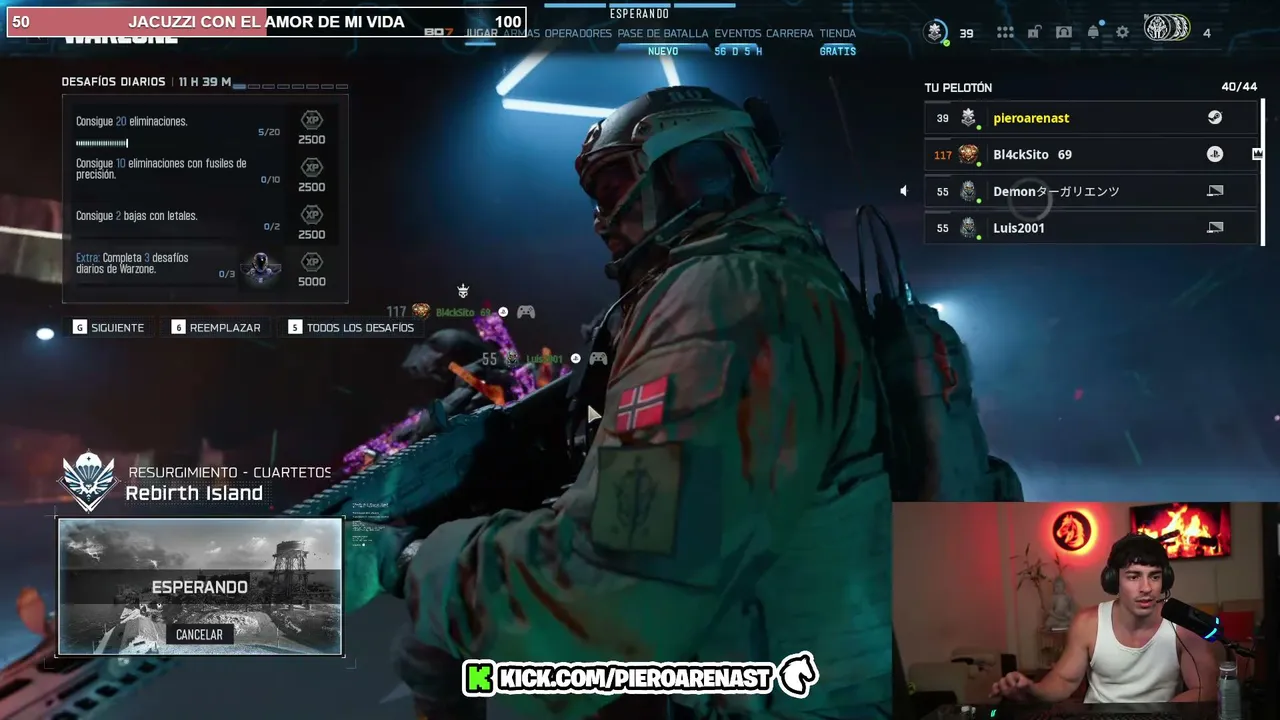Click CANCELAR to stop matchmaking
The image size is (1280, 720).
point(199,634)
